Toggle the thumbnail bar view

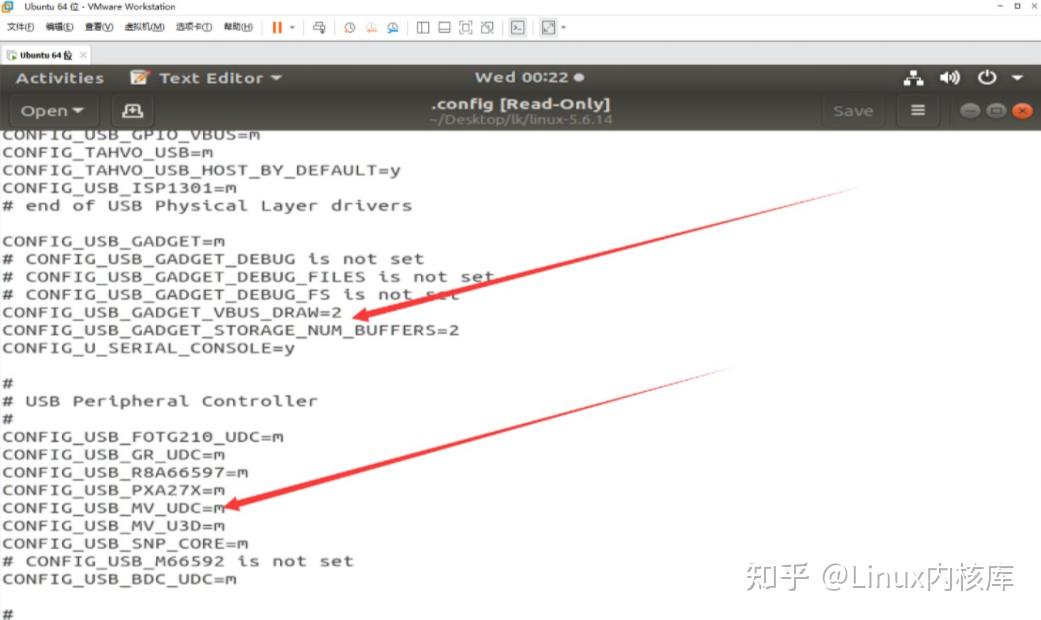pos(443,27)
